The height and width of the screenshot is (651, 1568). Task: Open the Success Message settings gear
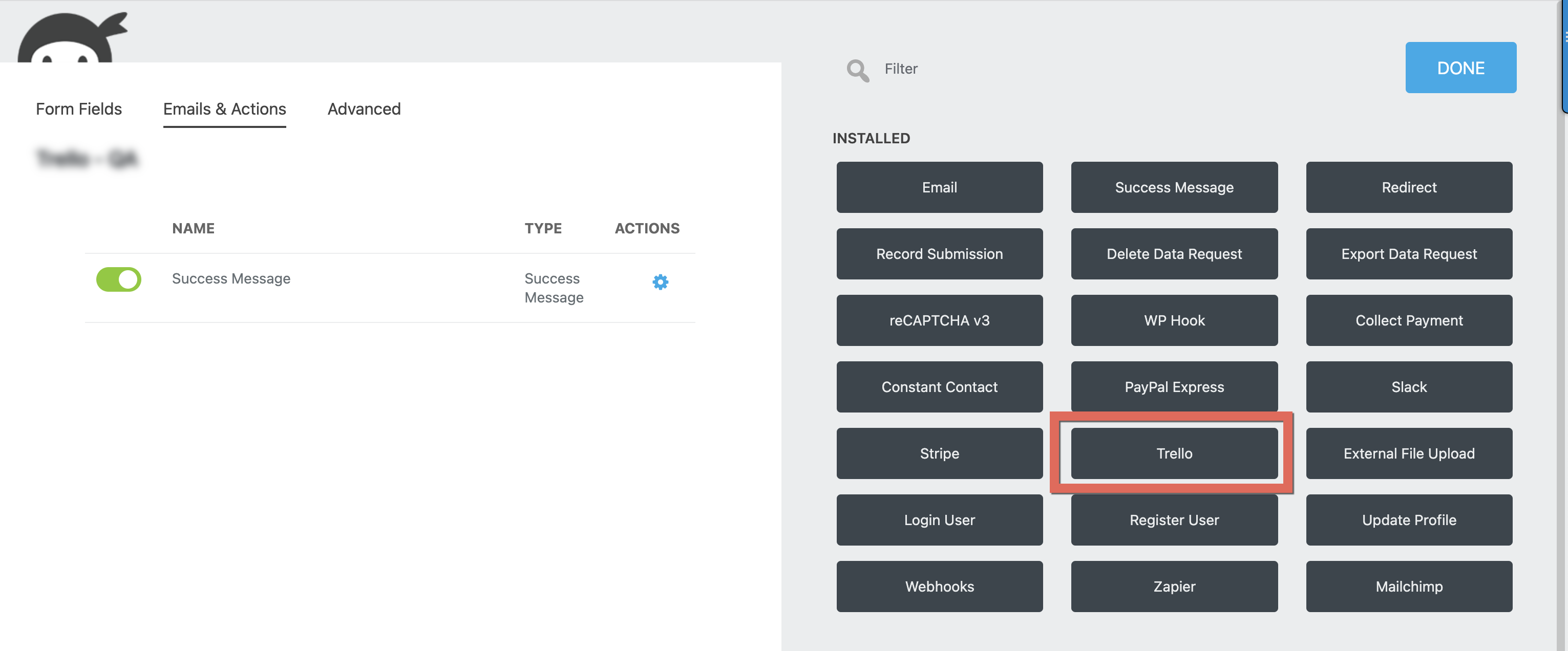click(660, 281)
